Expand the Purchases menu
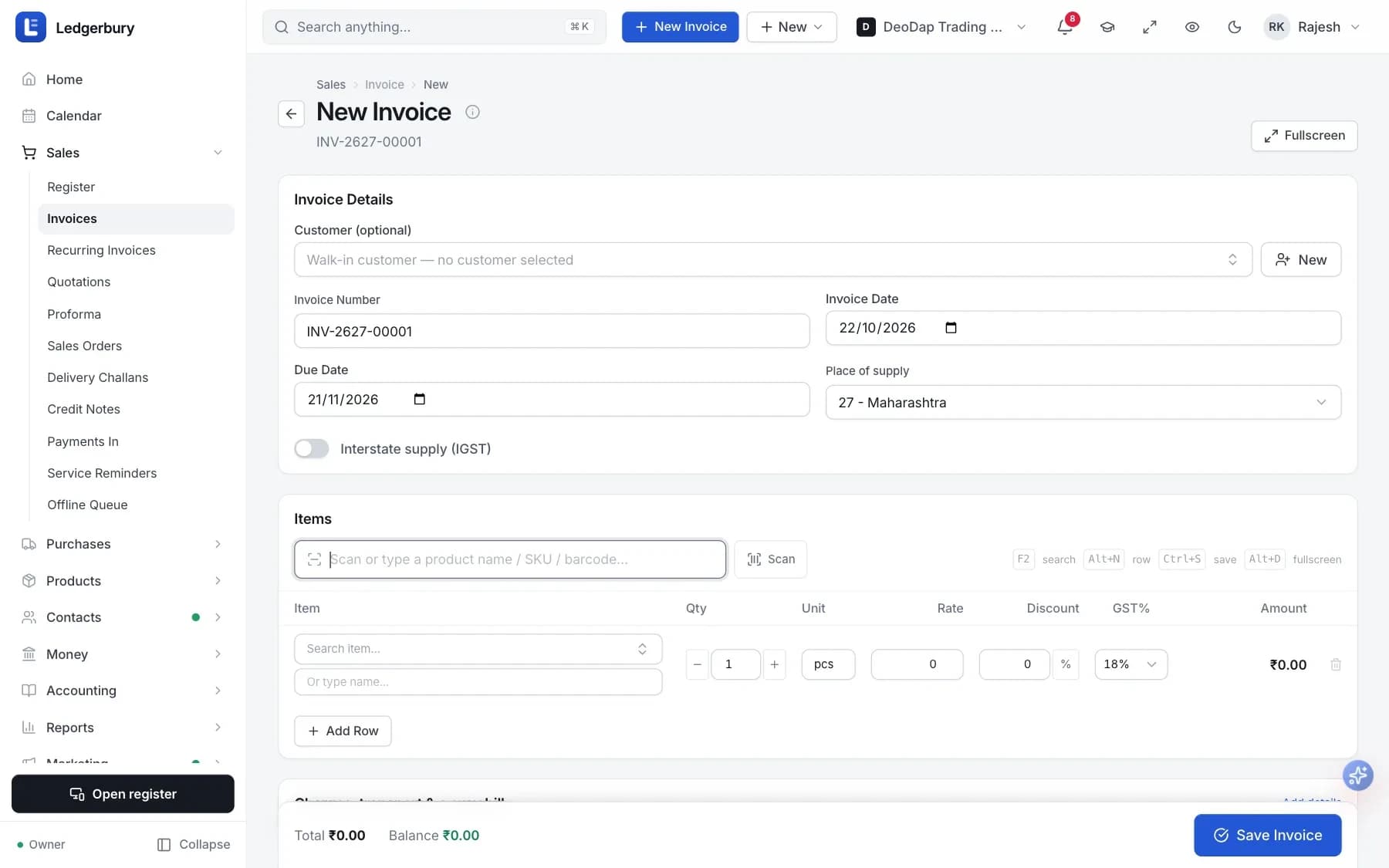 click(x=123, y=544)
